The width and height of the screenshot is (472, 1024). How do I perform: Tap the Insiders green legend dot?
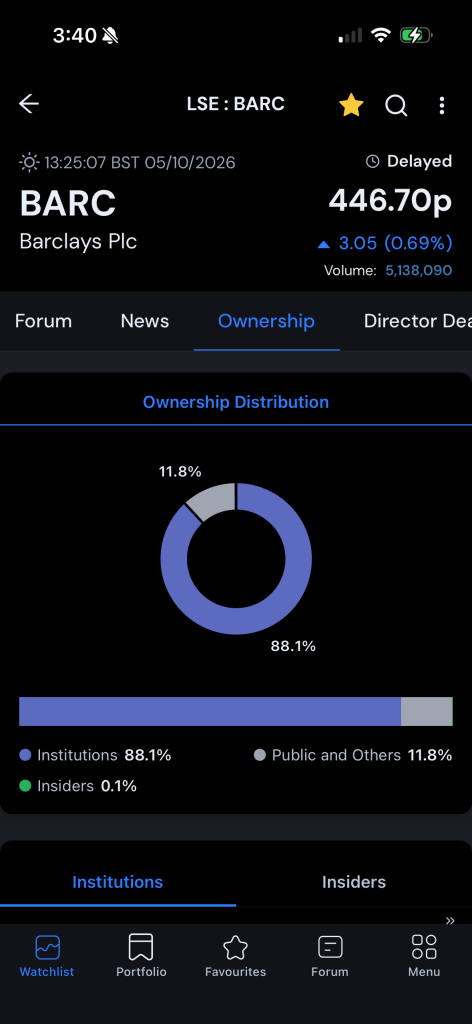[x=25, y=786]
